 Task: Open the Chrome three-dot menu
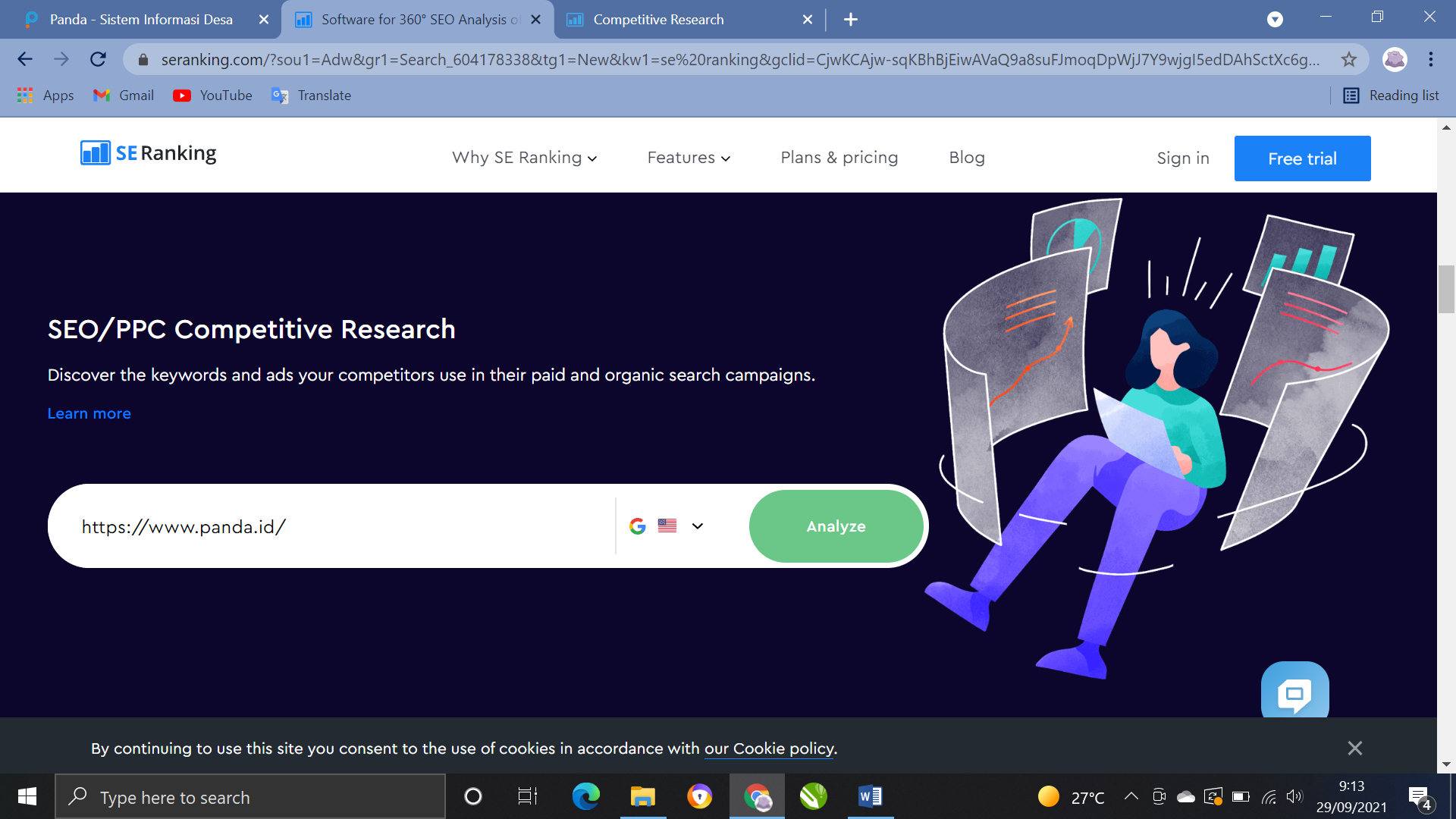coord(1431,59)
